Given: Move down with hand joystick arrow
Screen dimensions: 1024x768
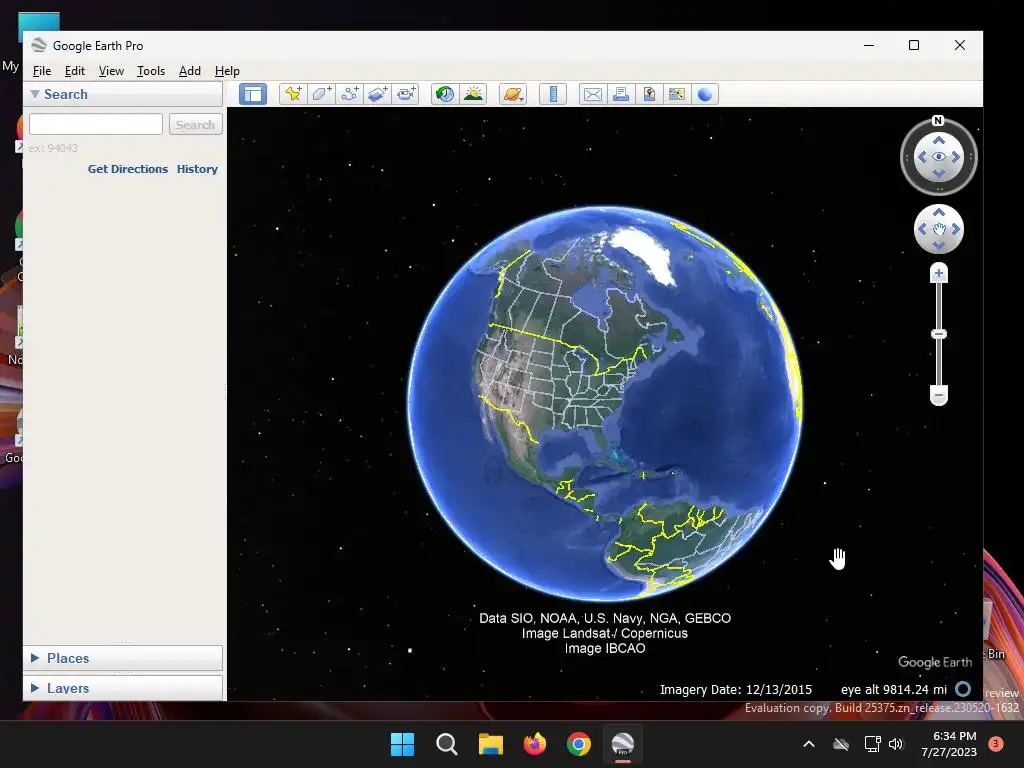Looking at the screenshot, I should pyautogui.click(x=938, y=246).
